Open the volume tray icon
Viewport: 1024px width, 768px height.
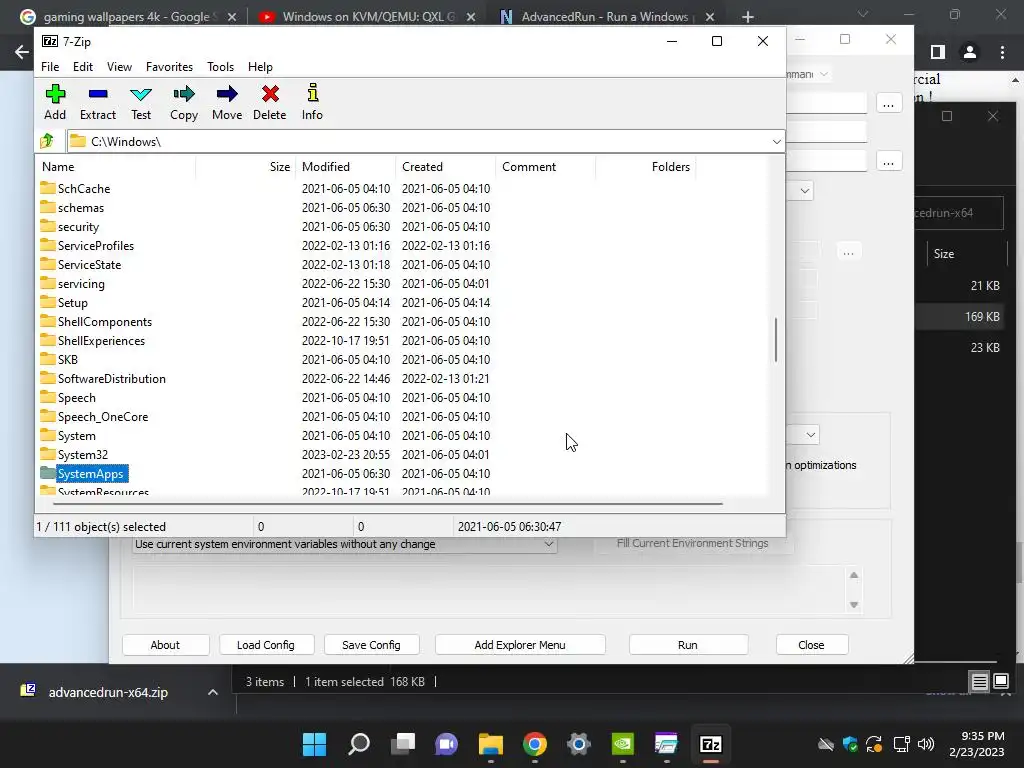[925, 744]
